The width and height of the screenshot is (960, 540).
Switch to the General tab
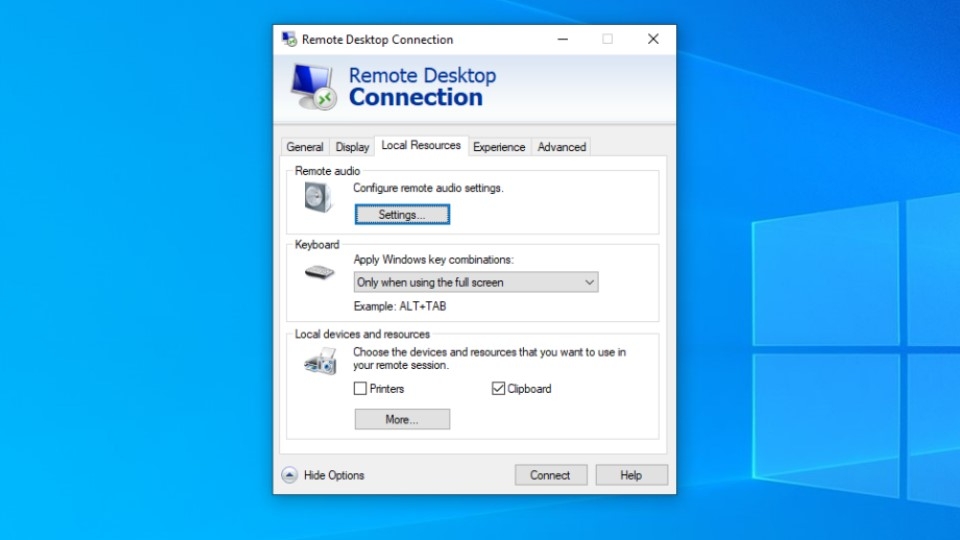[304, 147]
